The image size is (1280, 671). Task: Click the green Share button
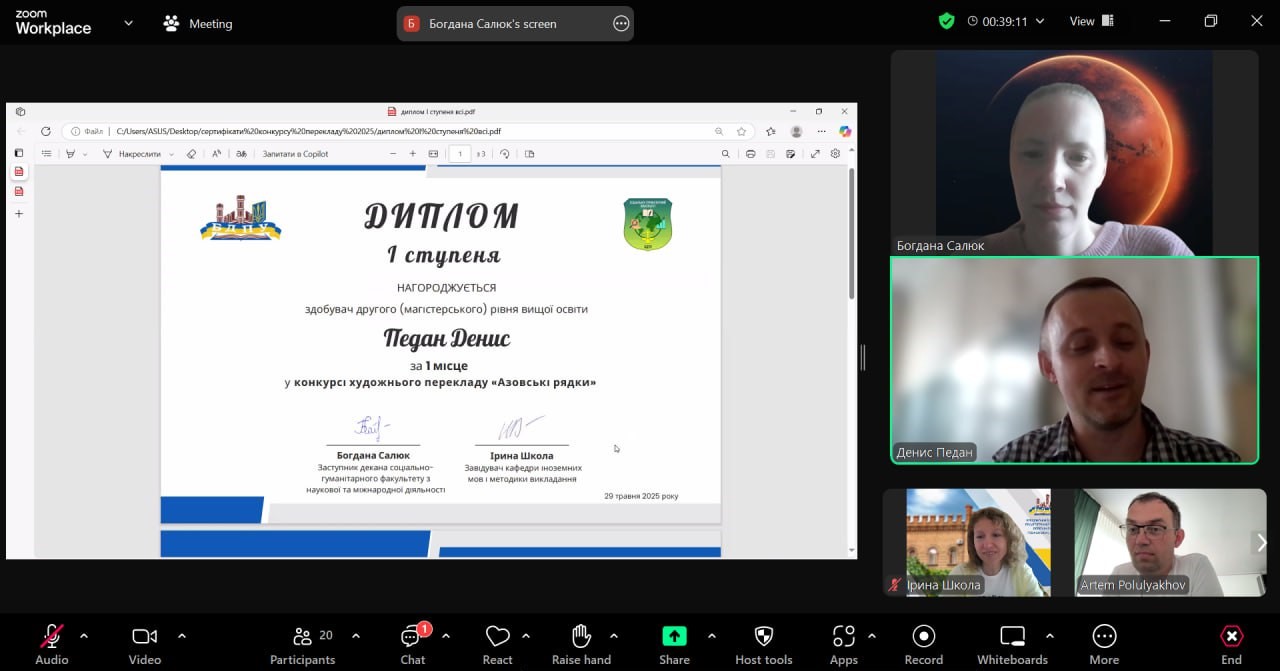coord(674,637)
